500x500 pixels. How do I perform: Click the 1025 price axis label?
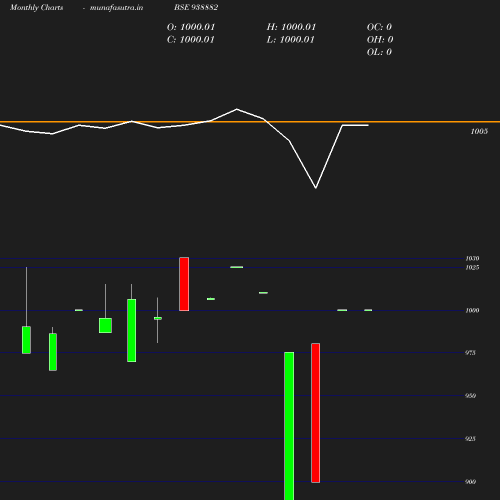click(472, 267)
